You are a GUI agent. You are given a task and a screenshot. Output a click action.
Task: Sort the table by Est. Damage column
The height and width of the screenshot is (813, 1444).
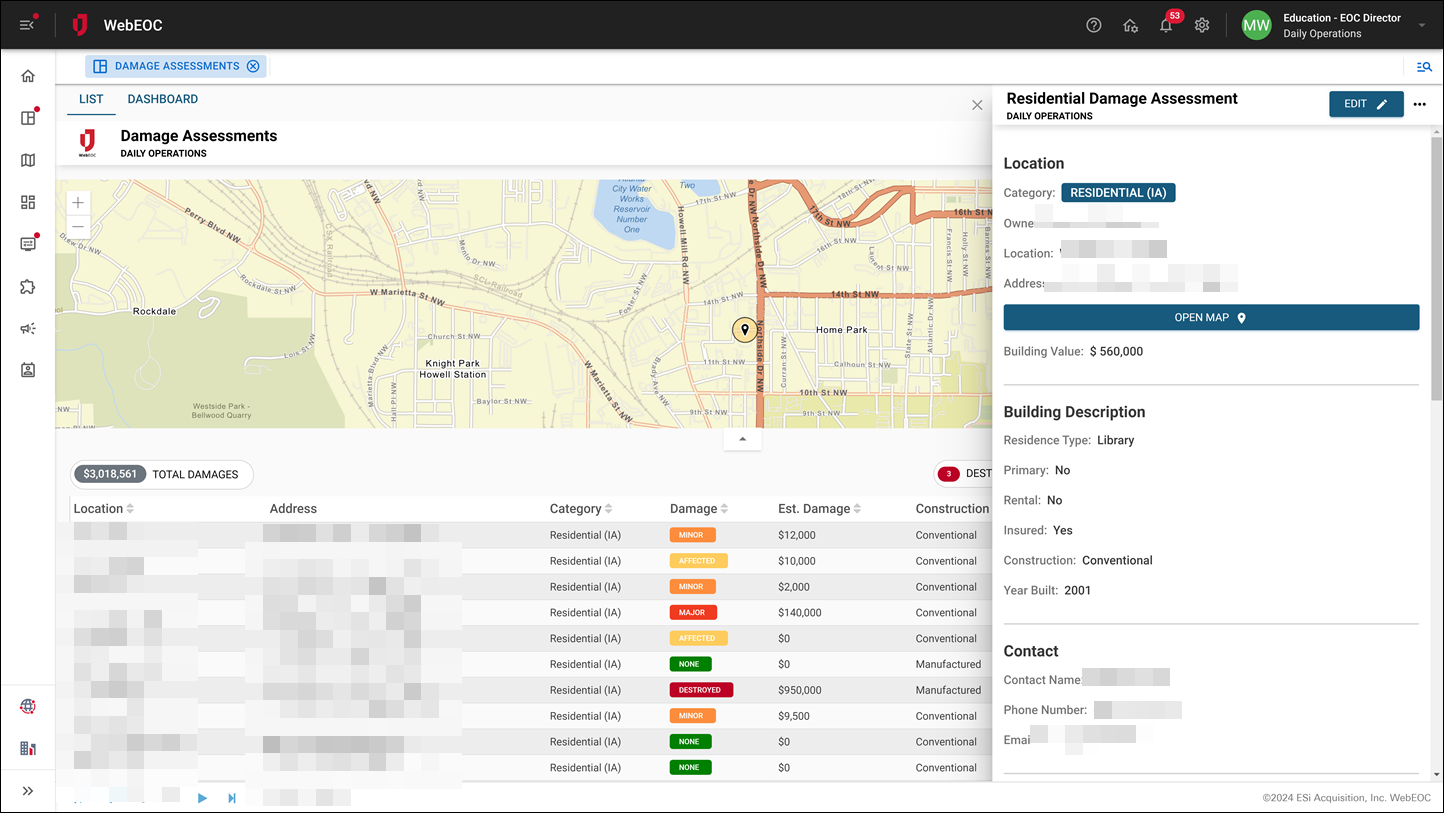pyautogui.click(x=857, y=508)
